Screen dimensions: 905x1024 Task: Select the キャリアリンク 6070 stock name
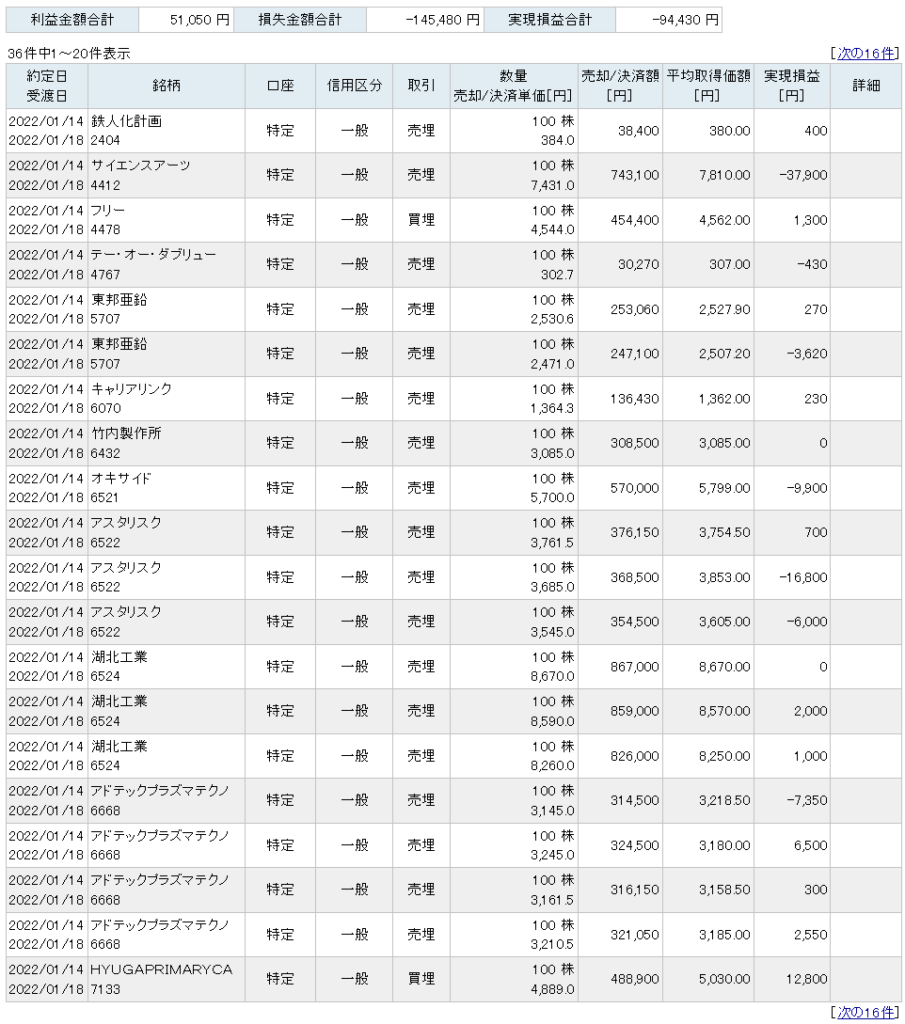pyautogui.click(x=131, y=398)
